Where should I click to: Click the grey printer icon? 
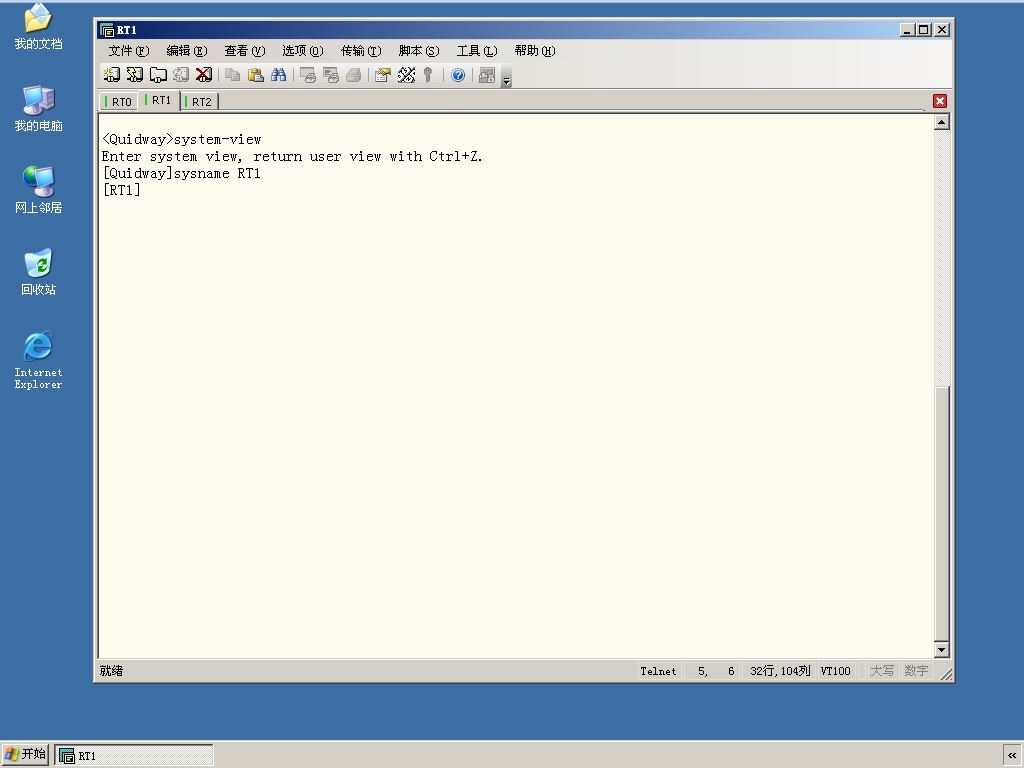pyautogui.click(x=354, y=75)
